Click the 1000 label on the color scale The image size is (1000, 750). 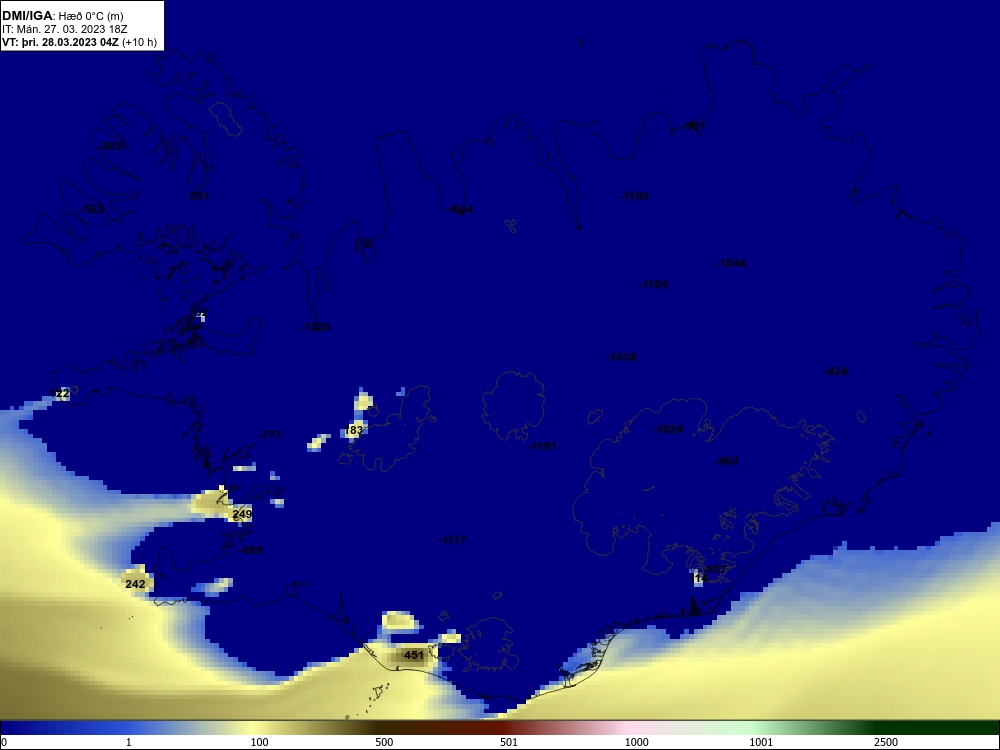636,742
